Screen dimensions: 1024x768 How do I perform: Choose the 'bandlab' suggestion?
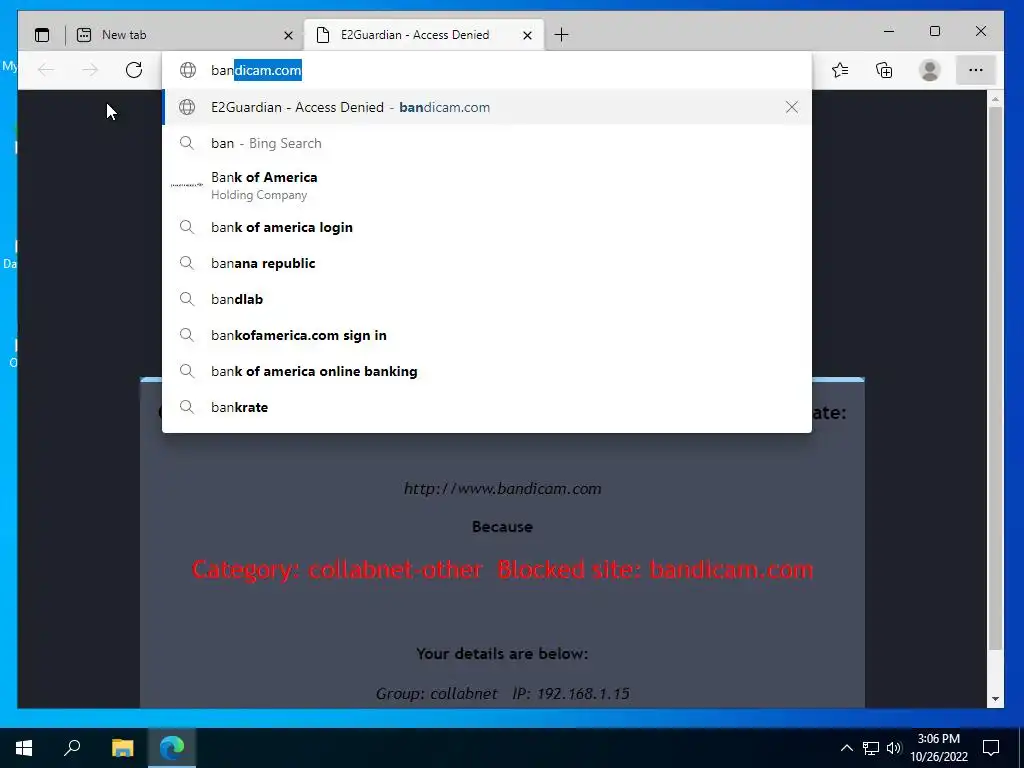487,299
